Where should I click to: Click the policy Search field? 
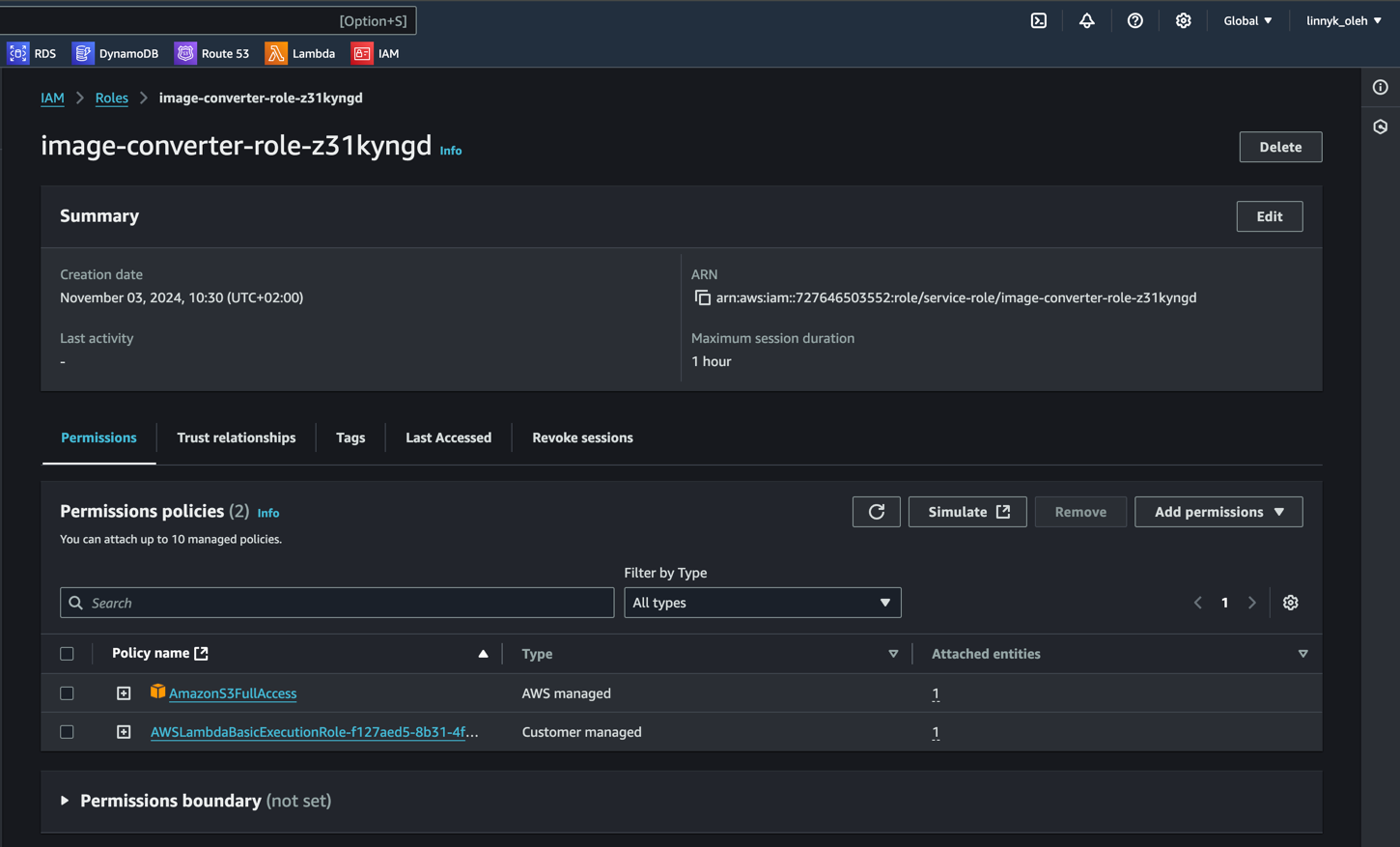[x=337, y=603]
